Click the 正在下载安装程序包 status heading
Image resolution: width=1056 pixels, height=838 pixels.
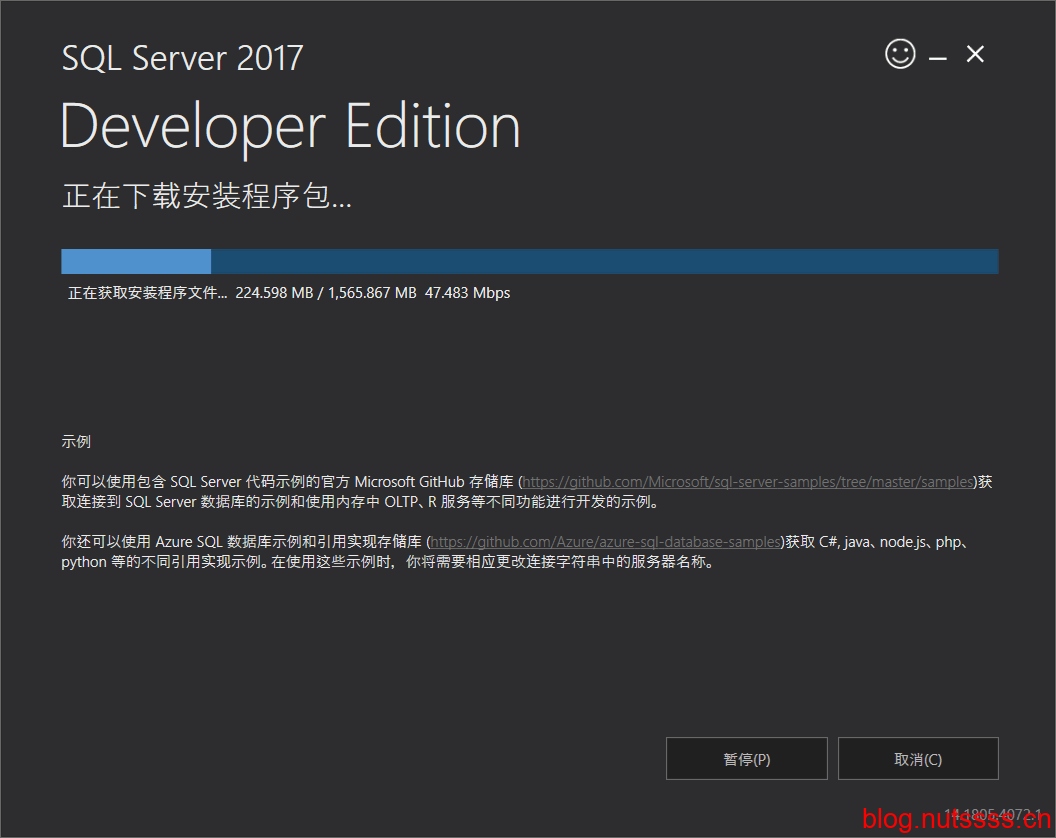click(207, 197)
